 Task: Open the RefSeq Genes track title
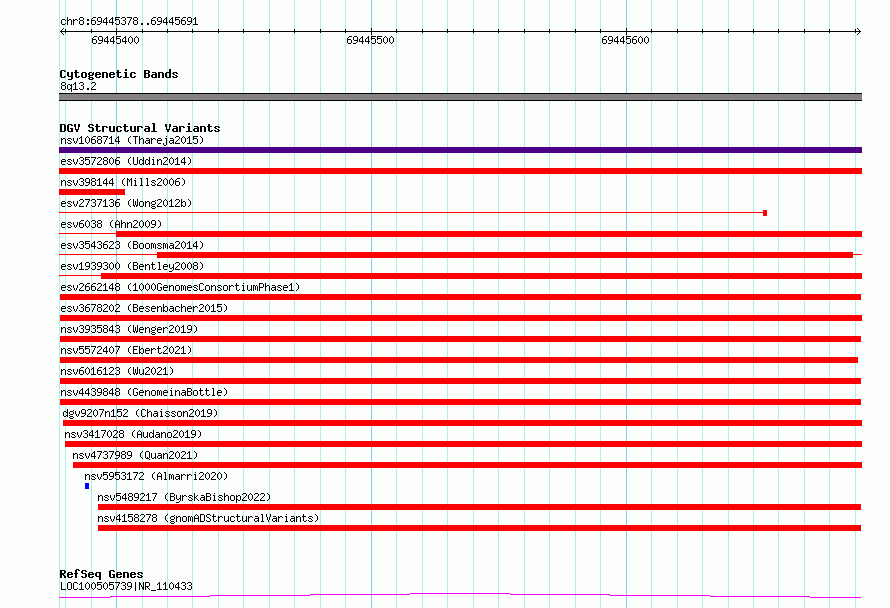[101, 575]
